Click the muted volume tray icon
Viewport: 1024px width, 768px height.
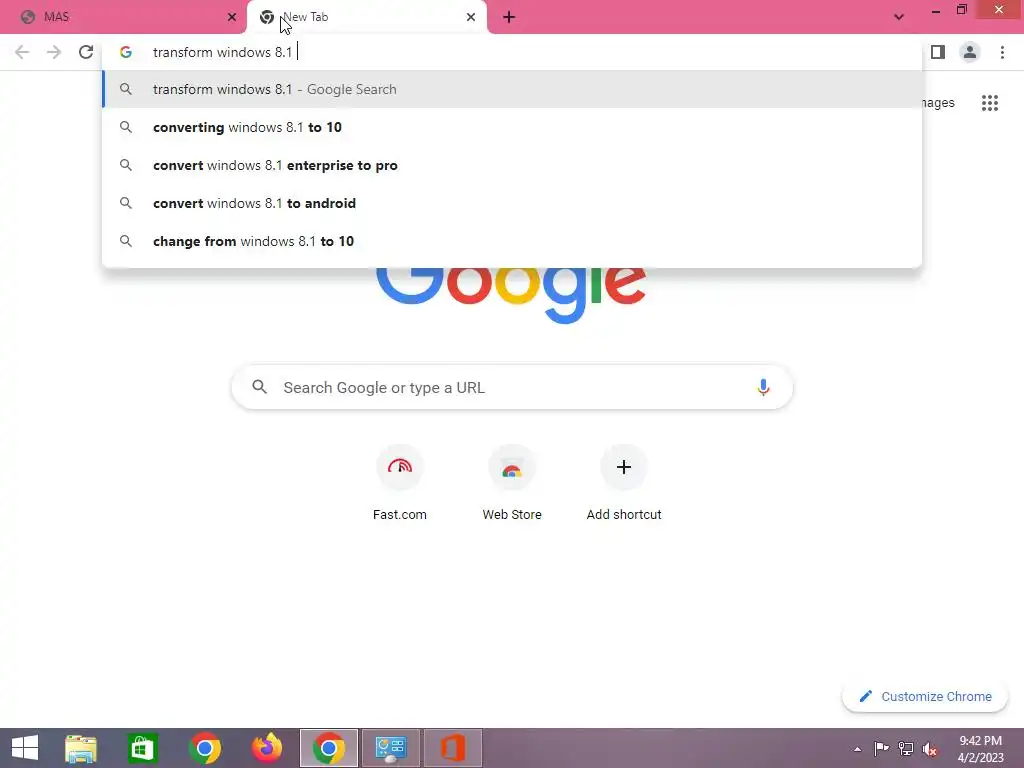[x=930, y=748]
